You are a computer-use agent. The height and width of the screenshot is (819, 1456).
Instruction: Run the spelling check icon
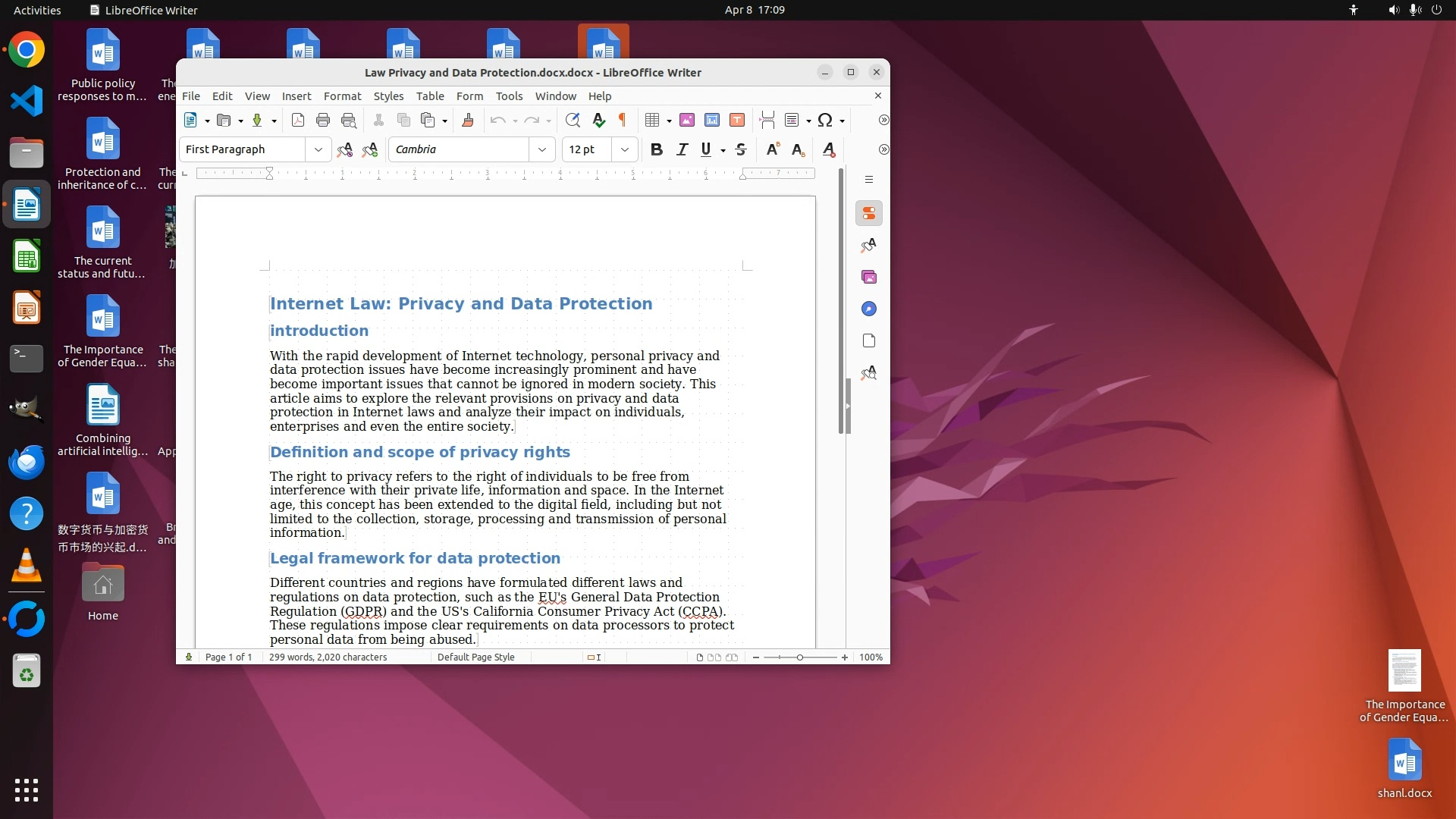coord(598,120)
